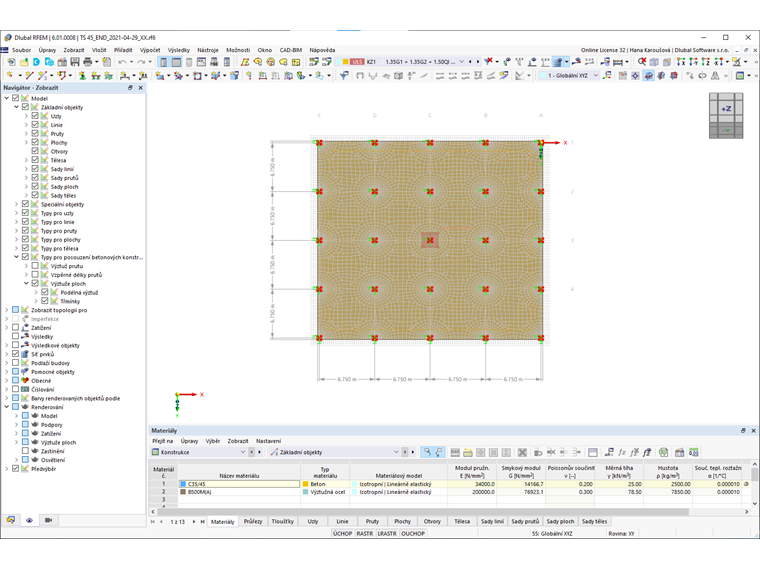Screen dimensions: 760x570
Task: Click the units 0.00 icon in the table toolbar
Action: pyautogui.click(x=694, y=452)
